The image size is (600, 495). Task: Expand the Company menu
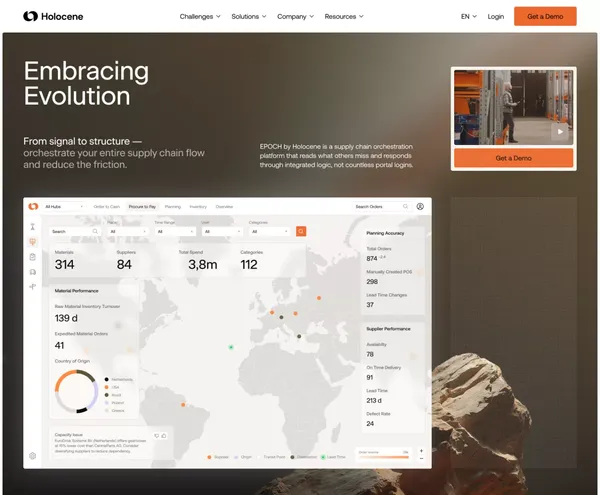pos(295,16)
